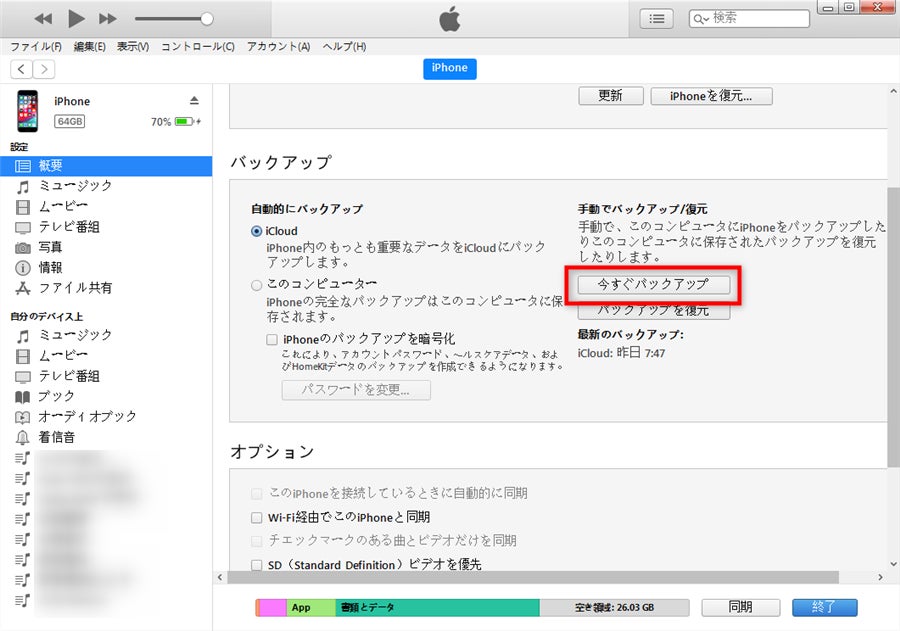
Task: Click the vertical scrollbar down arrow
Action: [x=893, y=564]
